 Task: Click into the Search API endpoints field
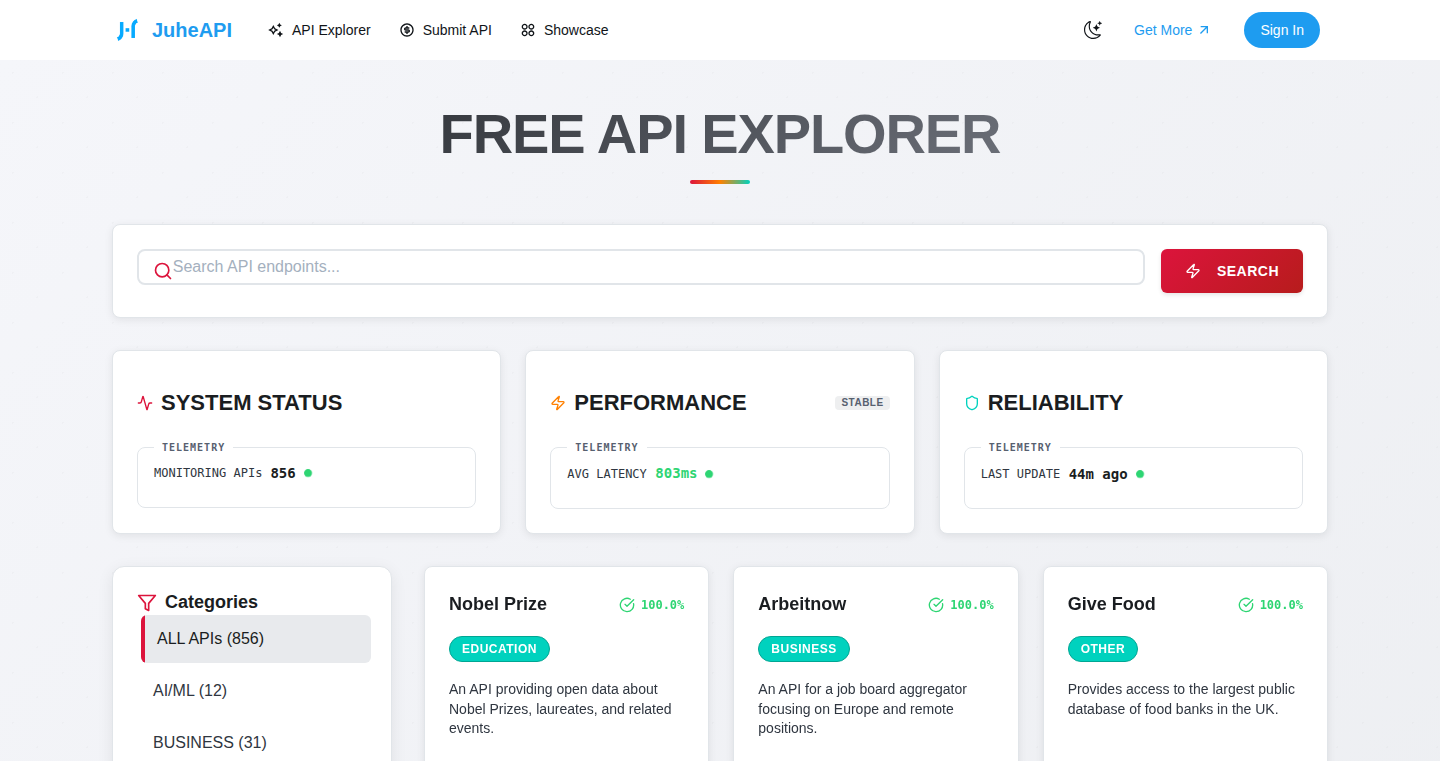pyautogui.click(x=641, y=267)
